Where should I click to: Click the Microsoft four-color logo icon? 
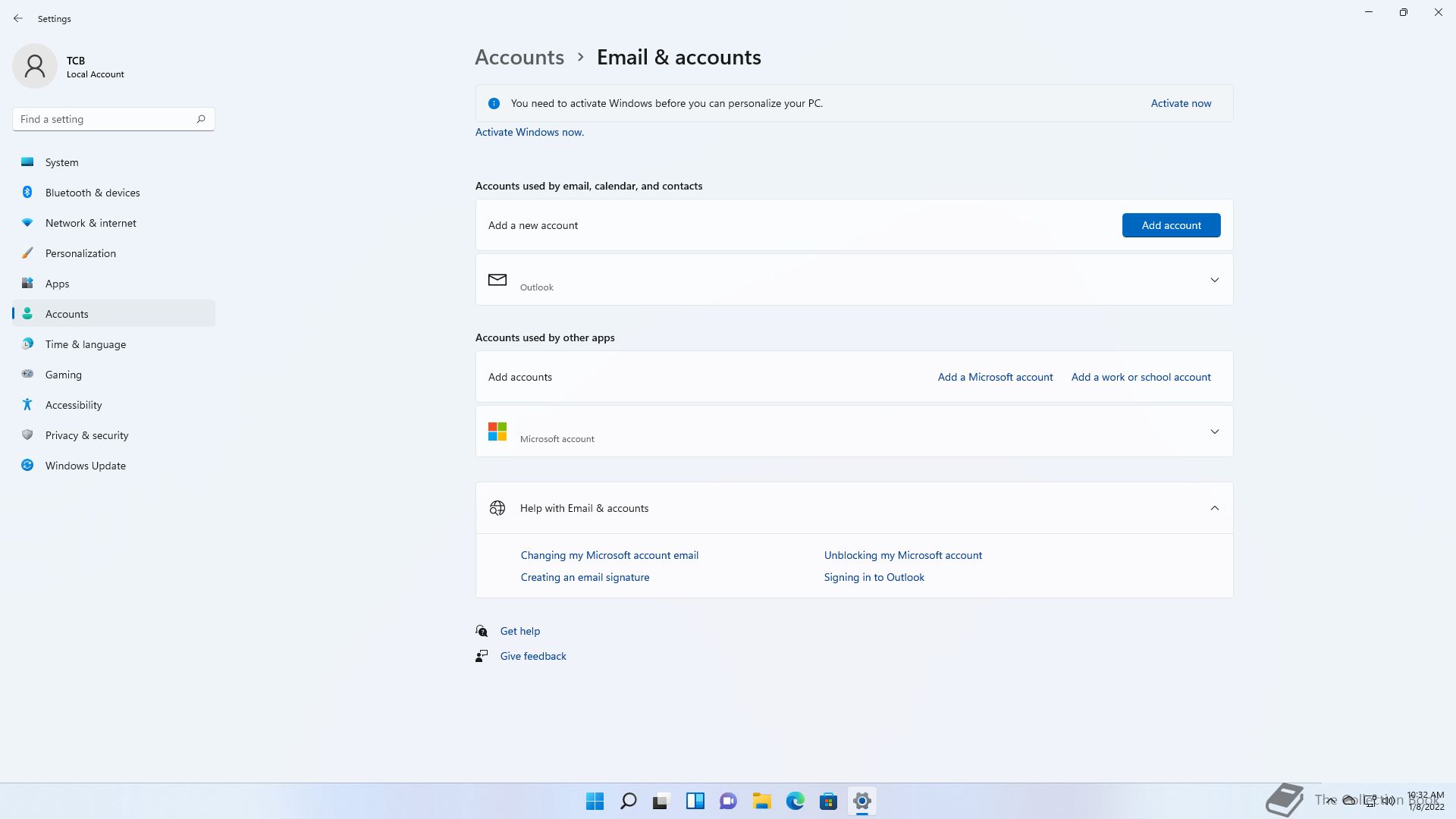click(x=497, y=431)
